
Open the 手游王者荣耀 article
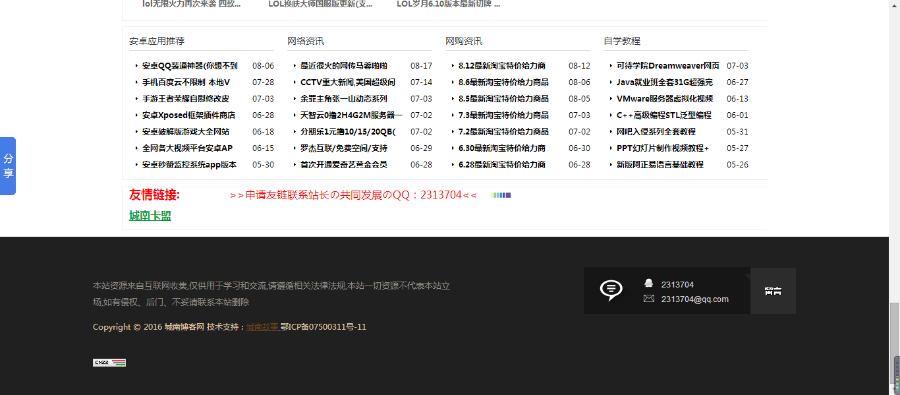[x=185, y=99]
